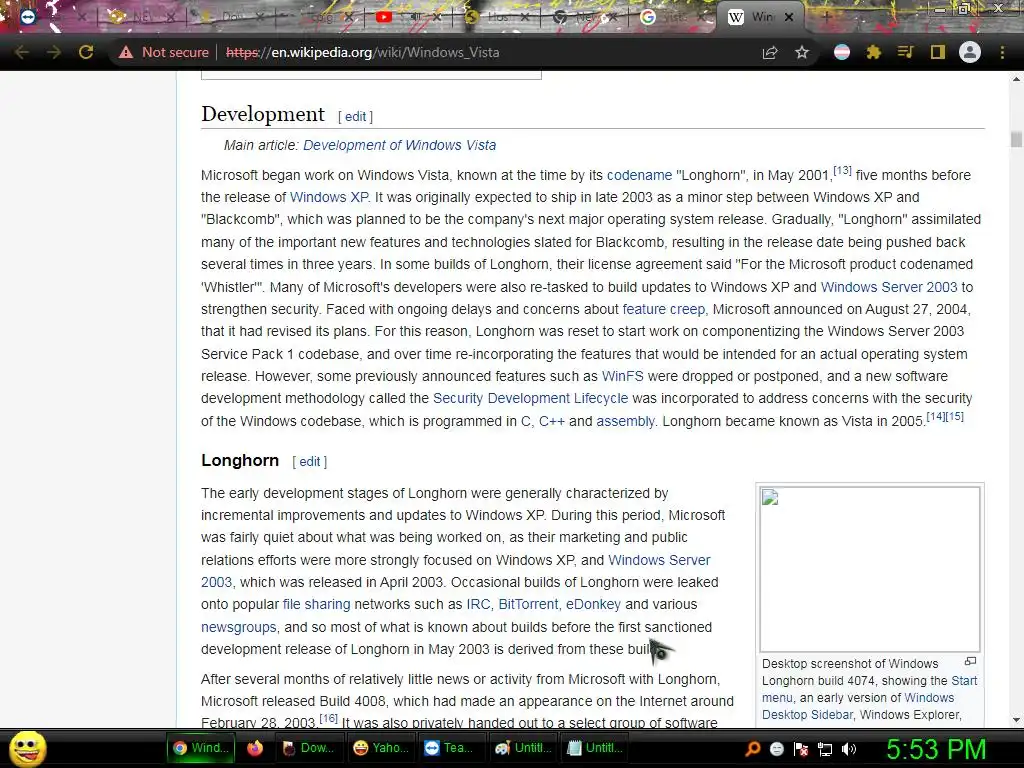Screen dimensions: 1024x768
Task: Open the BitTorrent link
Action: pos(528,604)
